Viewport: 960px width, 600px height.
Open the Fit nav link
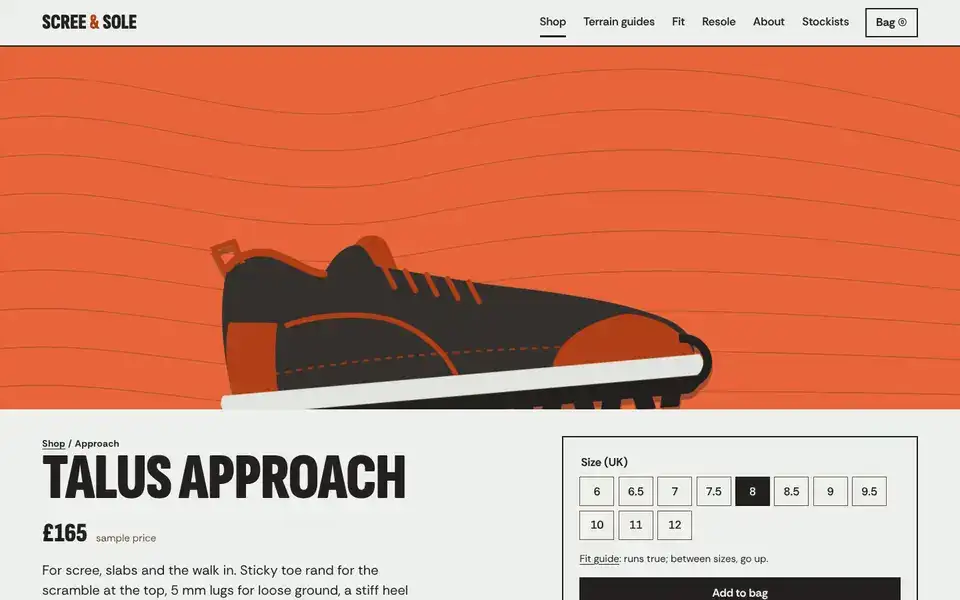click(x=678, y=22)
